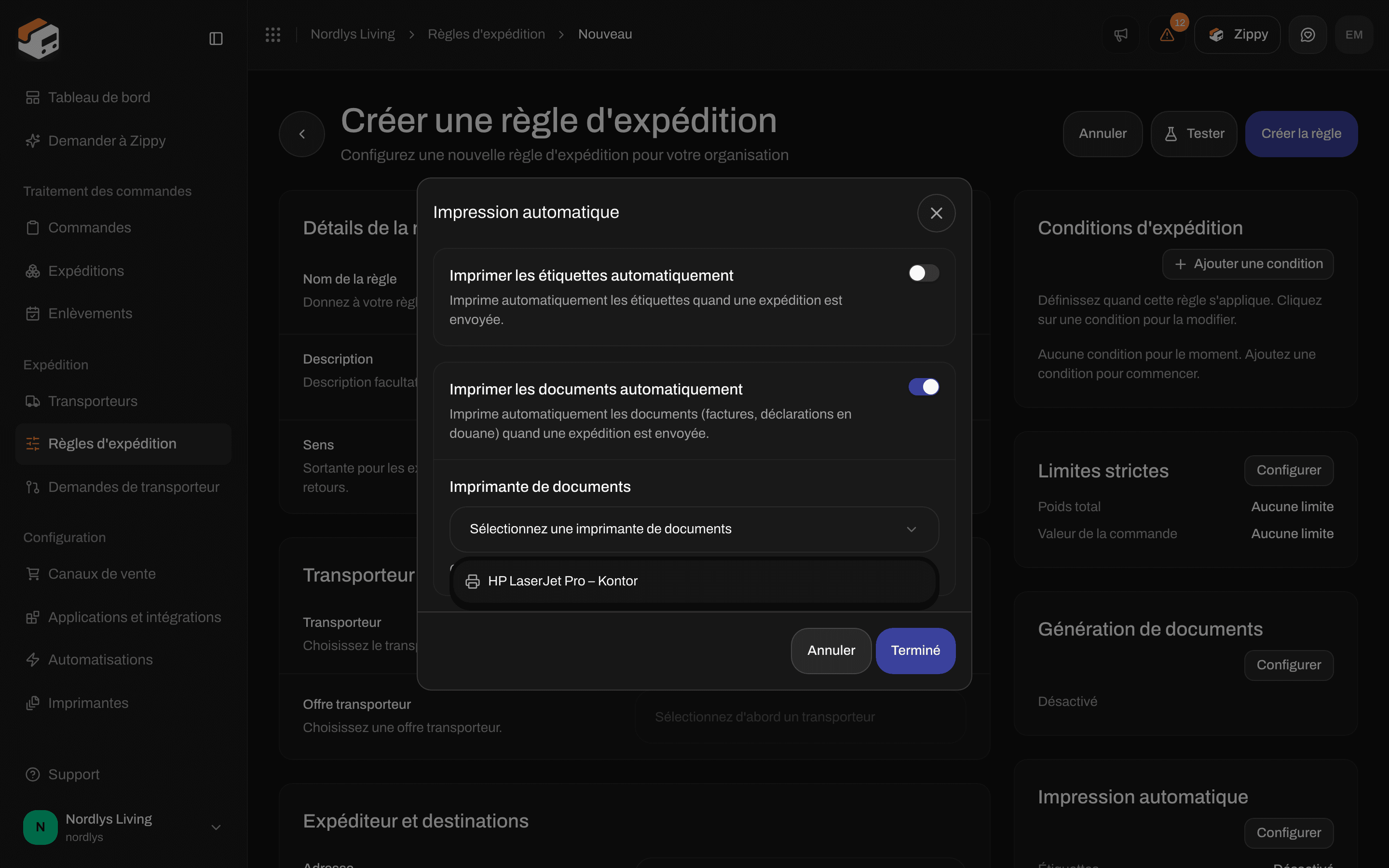Open alerts warning icon with 12 badge

click(x=1167, y=34)
